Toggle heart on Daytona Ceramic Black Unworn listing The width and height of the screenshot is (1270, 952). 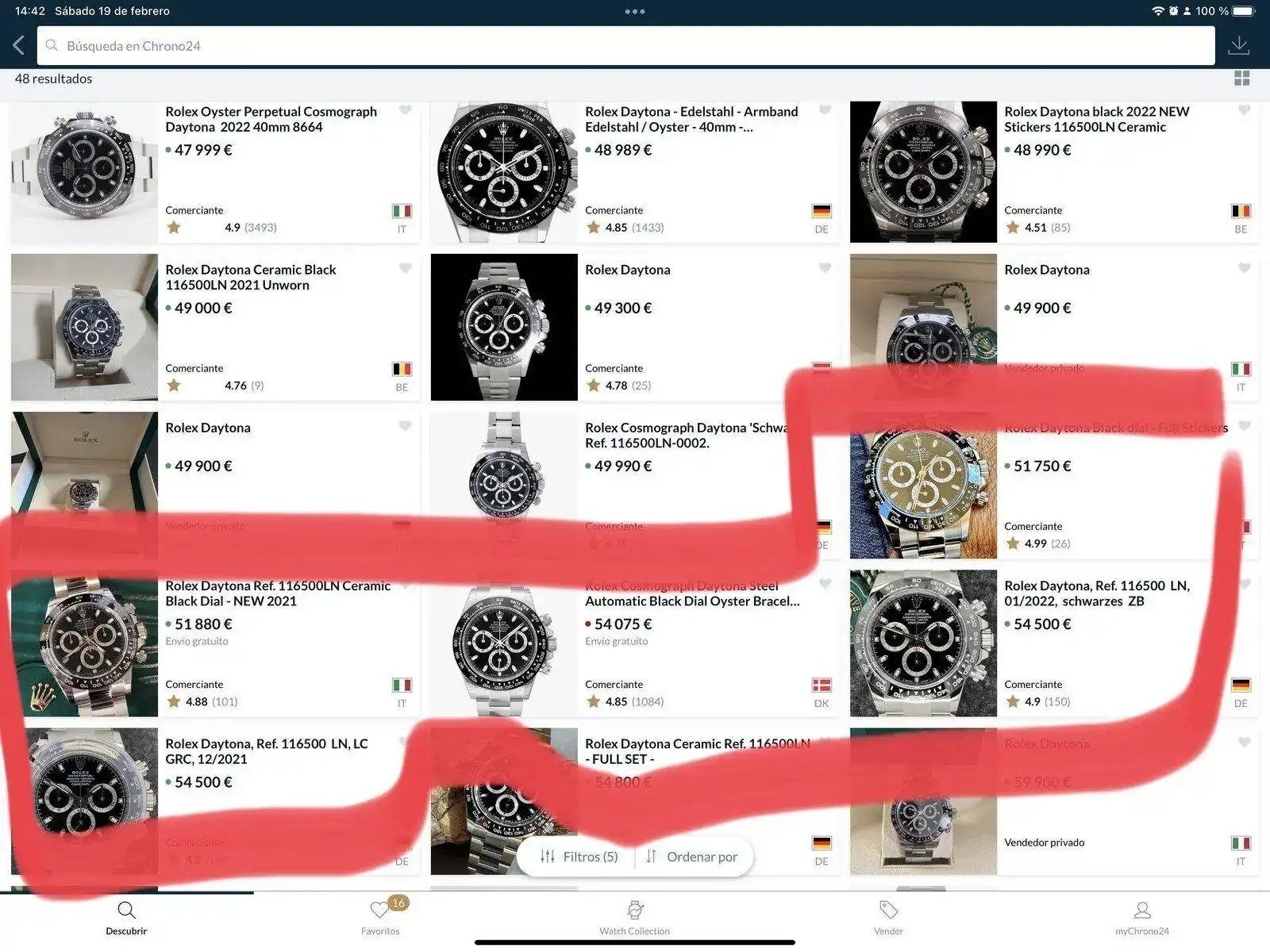tap(406, 268)
